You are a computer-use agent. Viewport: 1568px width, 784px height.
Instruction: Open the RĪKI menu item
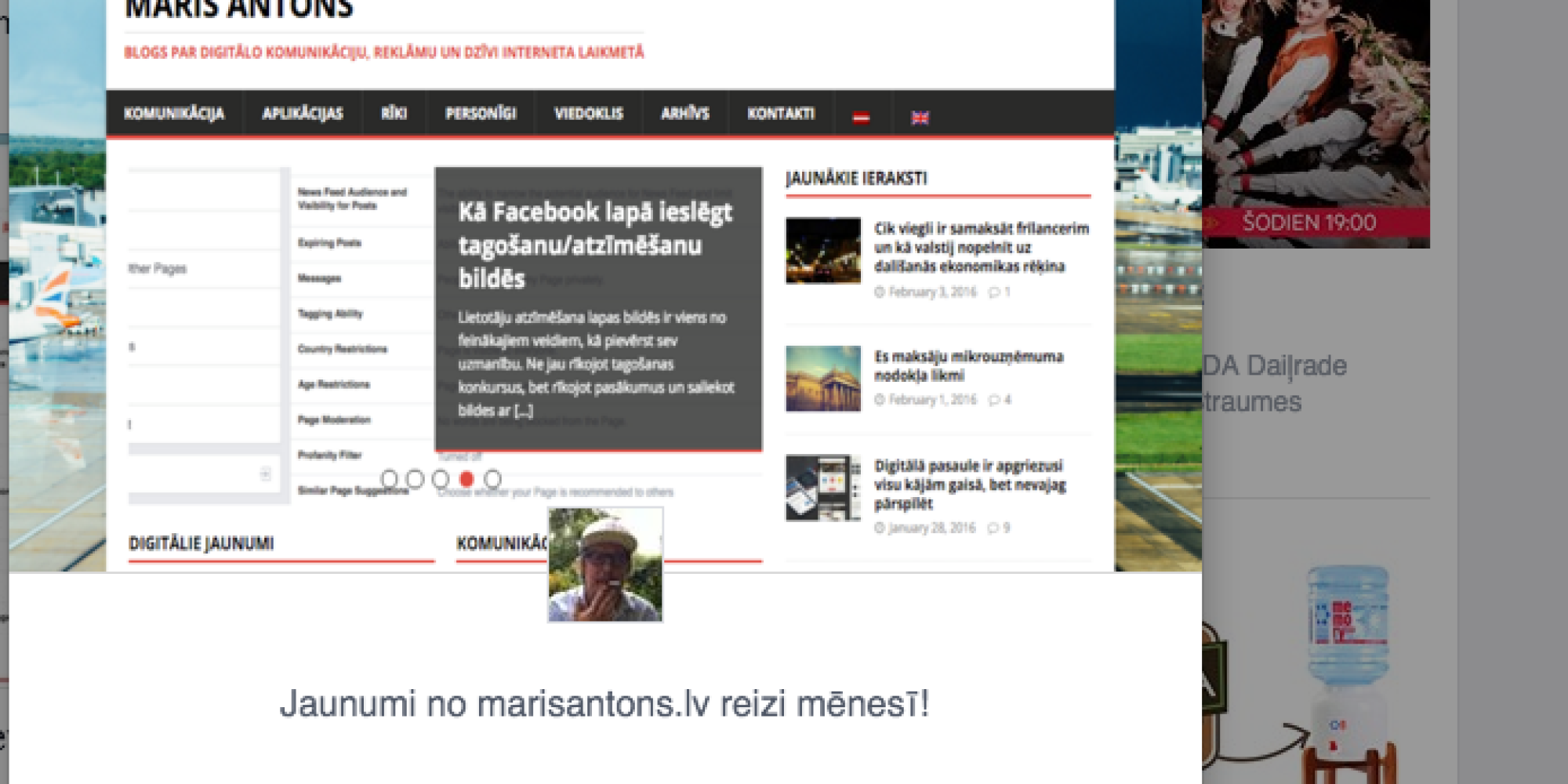tap(394, 114)
